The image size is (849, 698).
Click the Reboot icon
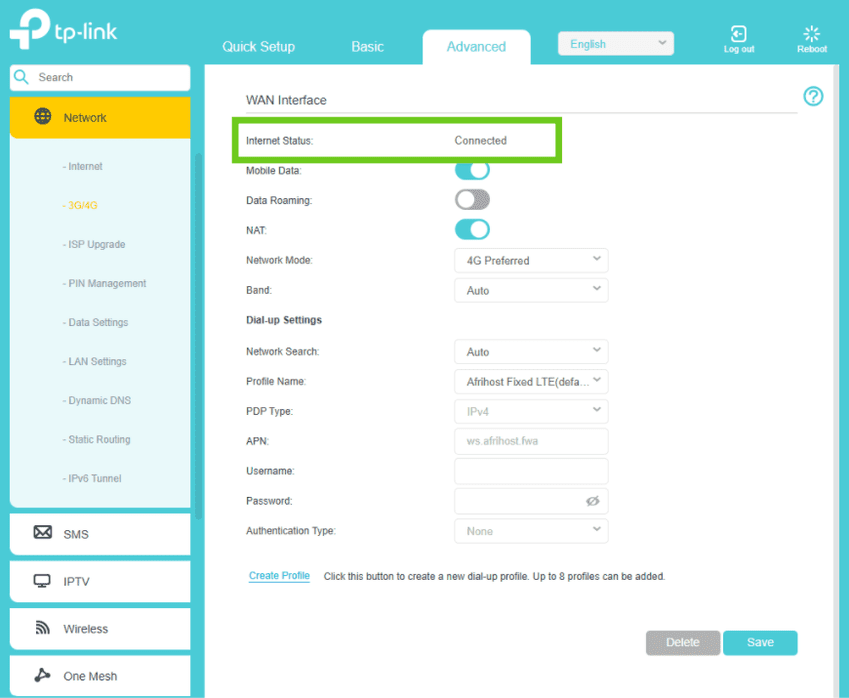[x=811, y=35]
